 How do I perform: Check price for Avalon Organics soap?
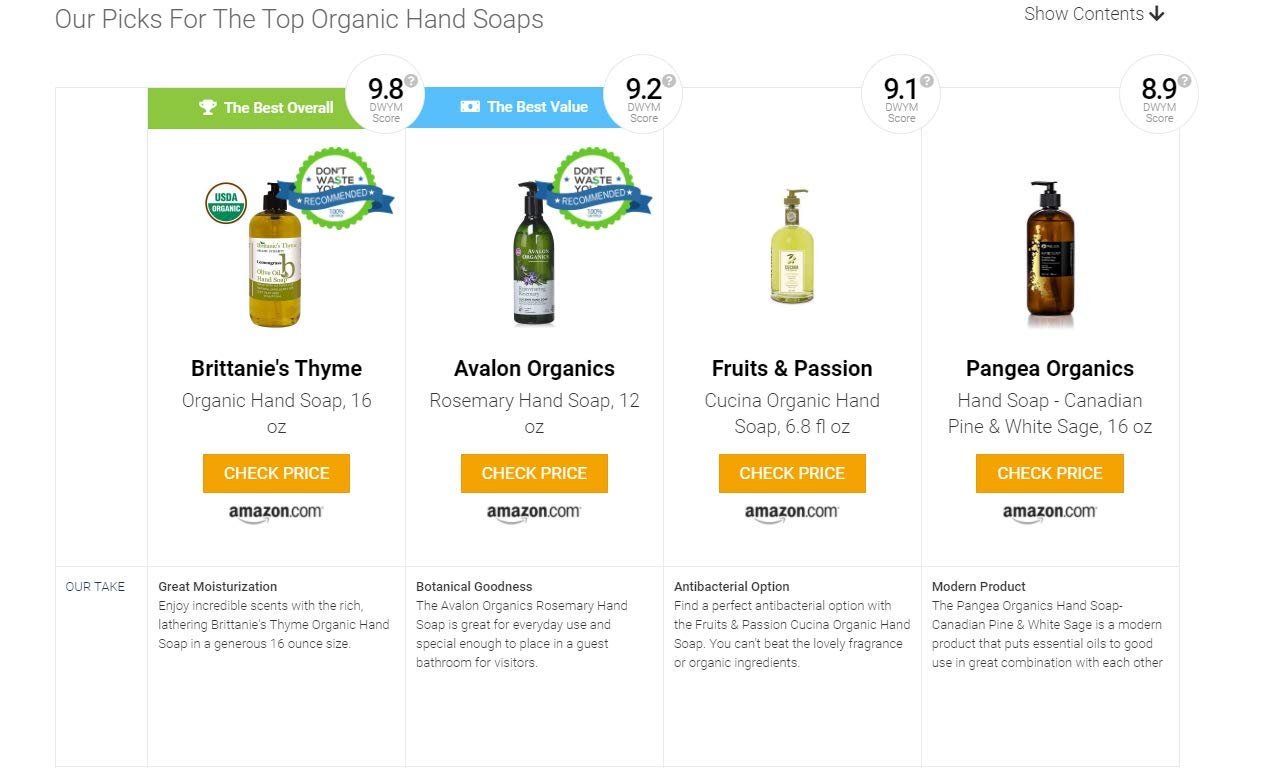tap(534, 473)
